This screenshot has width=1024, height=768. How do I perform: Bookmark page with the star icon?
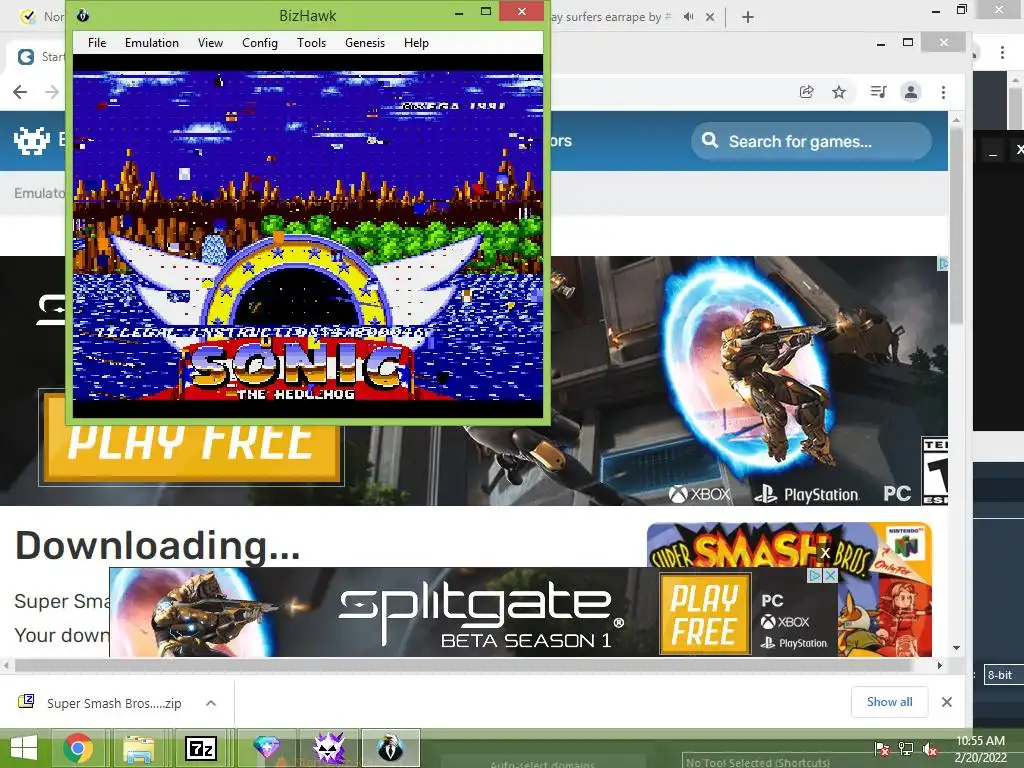pyautogui.click(x=839, y=92)
